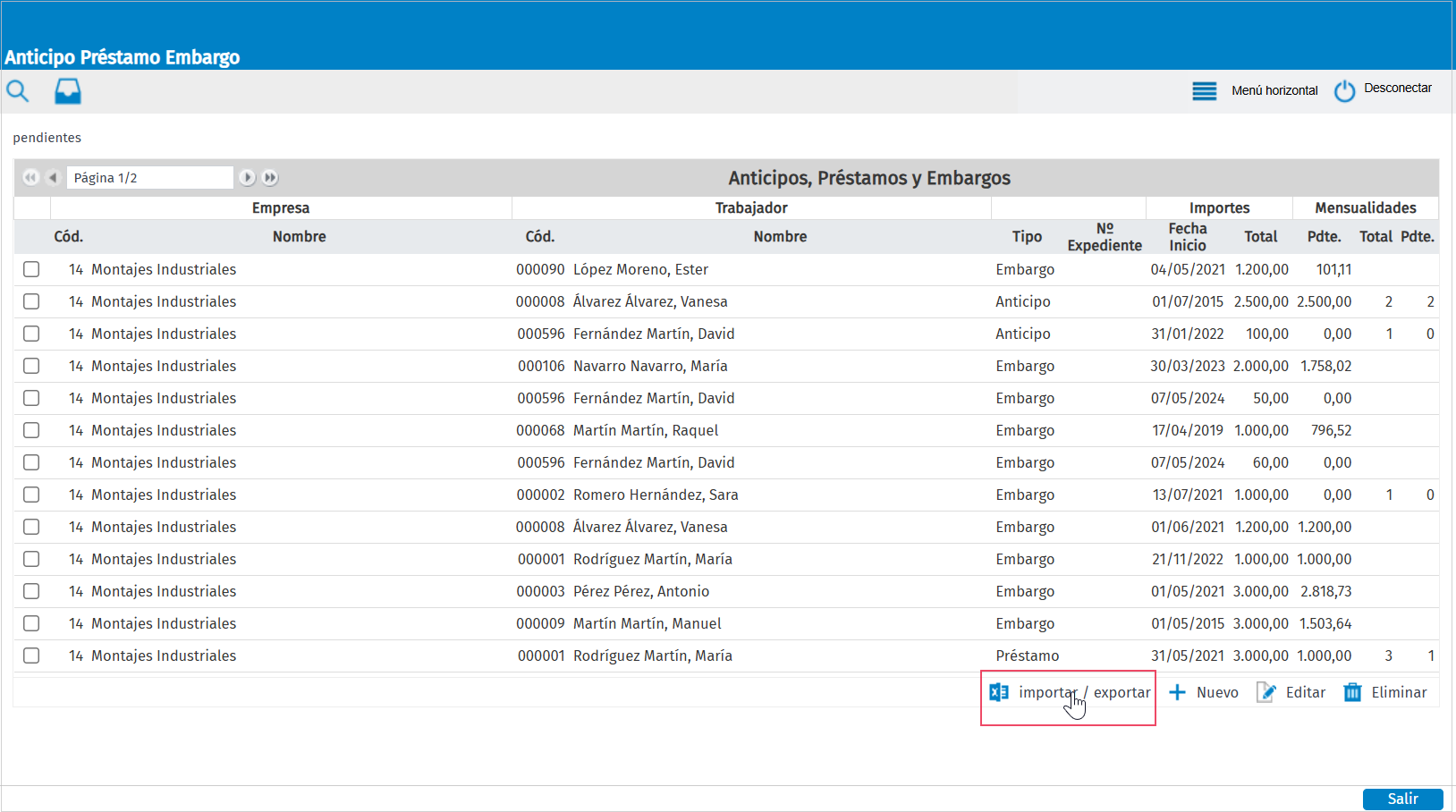Jump to the first page arrow
The image size is (1456, 812).
click(30, 178)
